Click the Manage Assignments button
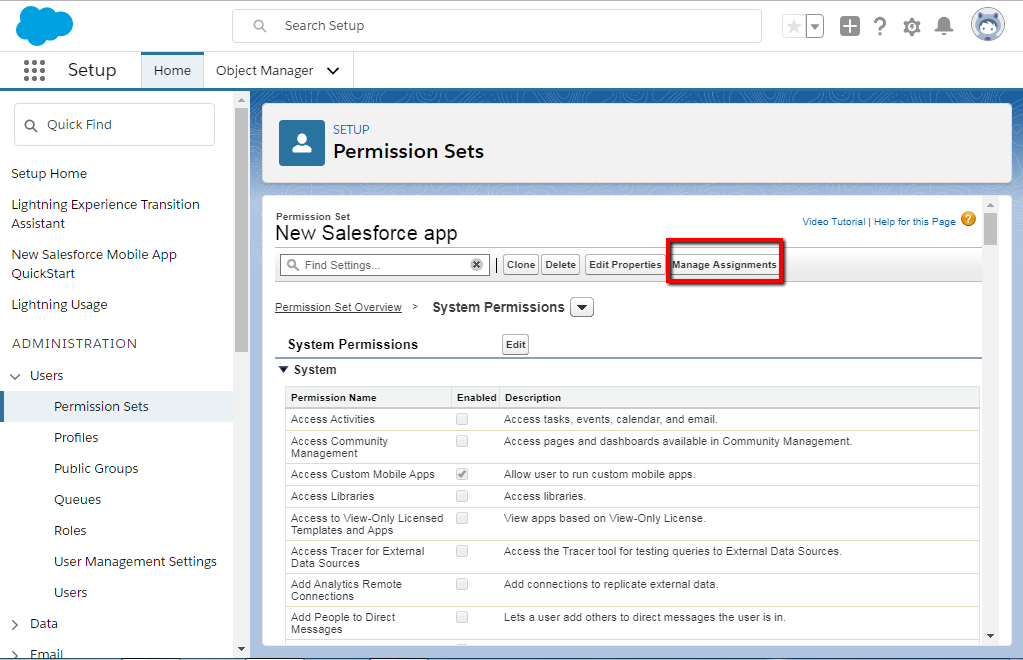 (724, 265)
